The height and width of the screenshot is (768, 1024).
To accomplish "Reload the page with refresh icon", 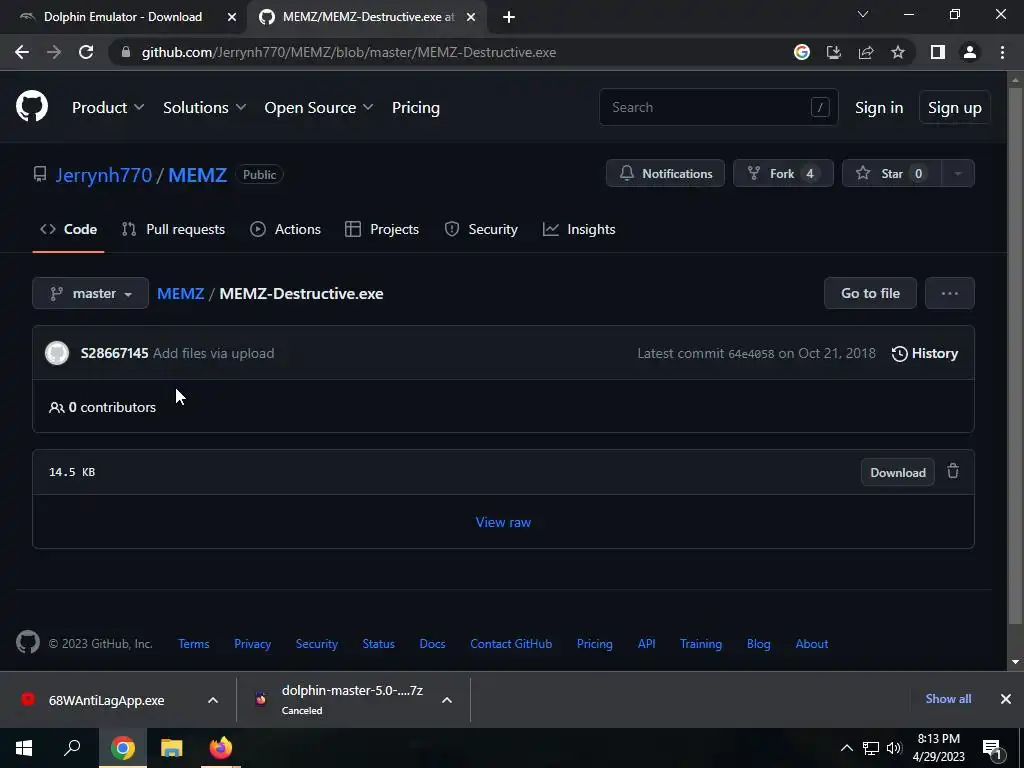I will click(x=86, y=52).
